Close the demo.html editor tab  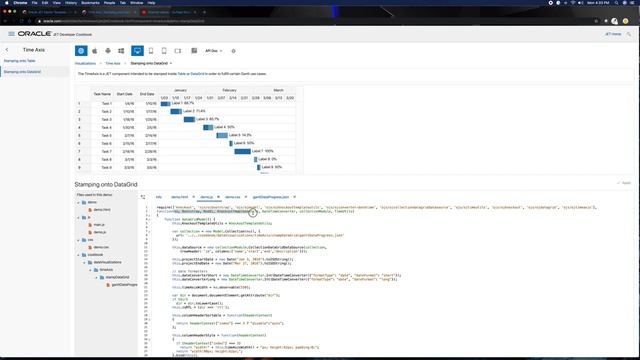[193, 197]
